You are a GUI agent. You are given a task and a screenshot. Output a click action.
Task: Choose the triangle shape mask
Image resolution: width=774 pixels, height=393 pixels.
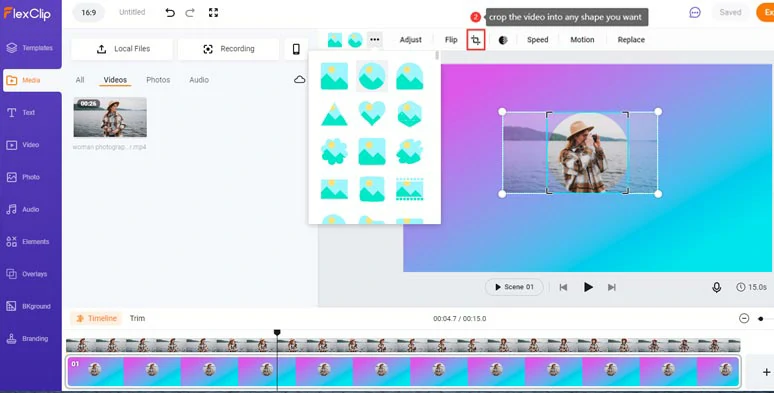(x=334, y=114)
